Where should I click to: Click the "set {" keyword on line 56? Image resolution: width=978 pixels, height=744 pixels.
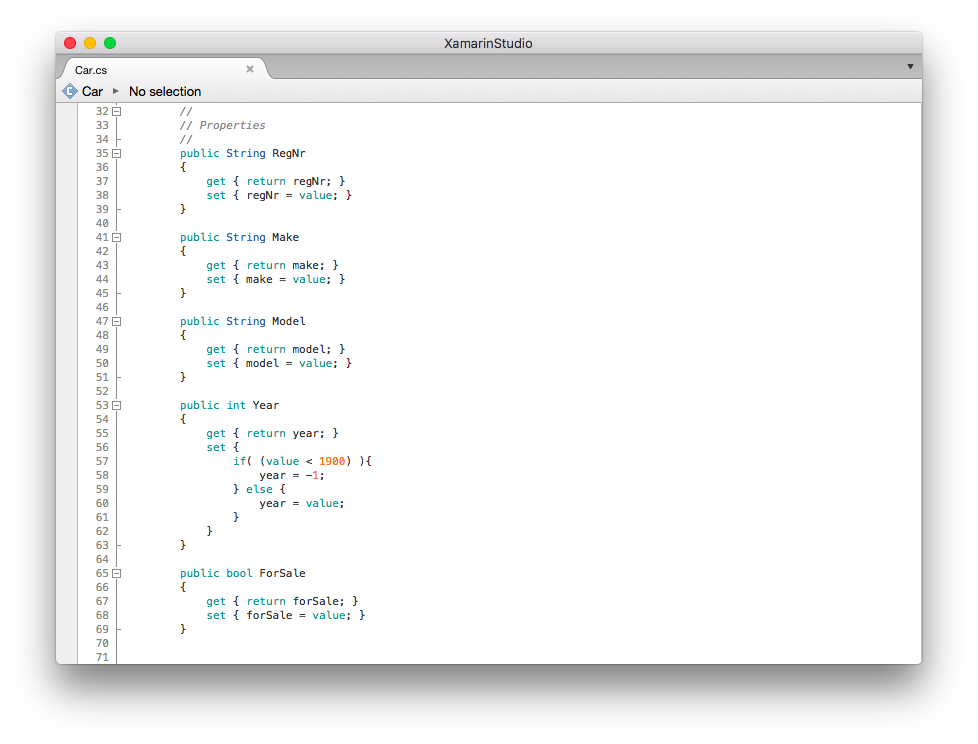[x=223, y=448]
